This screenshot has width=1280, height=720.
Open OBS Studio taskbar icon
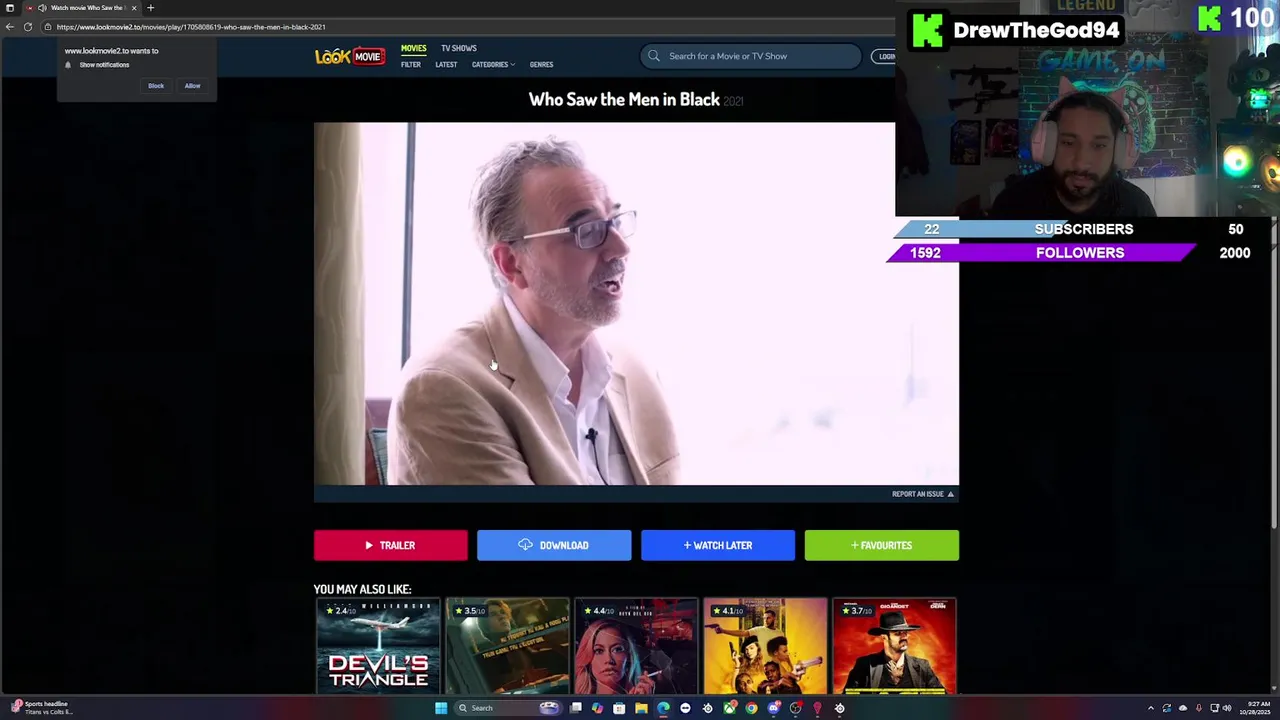pyautogui.click(x=795, y=708)
